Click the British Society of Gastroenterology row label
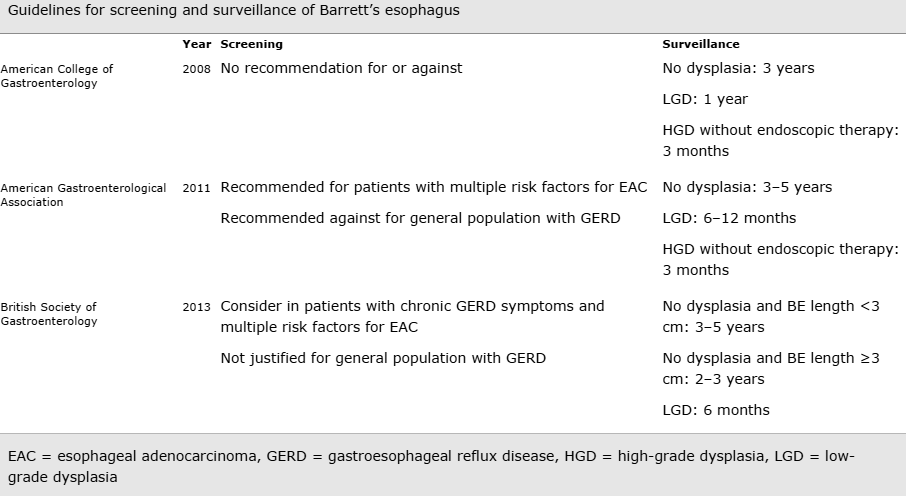Image resolution: width=906 pixels, height=496 pixels. [x=49, y=313]
